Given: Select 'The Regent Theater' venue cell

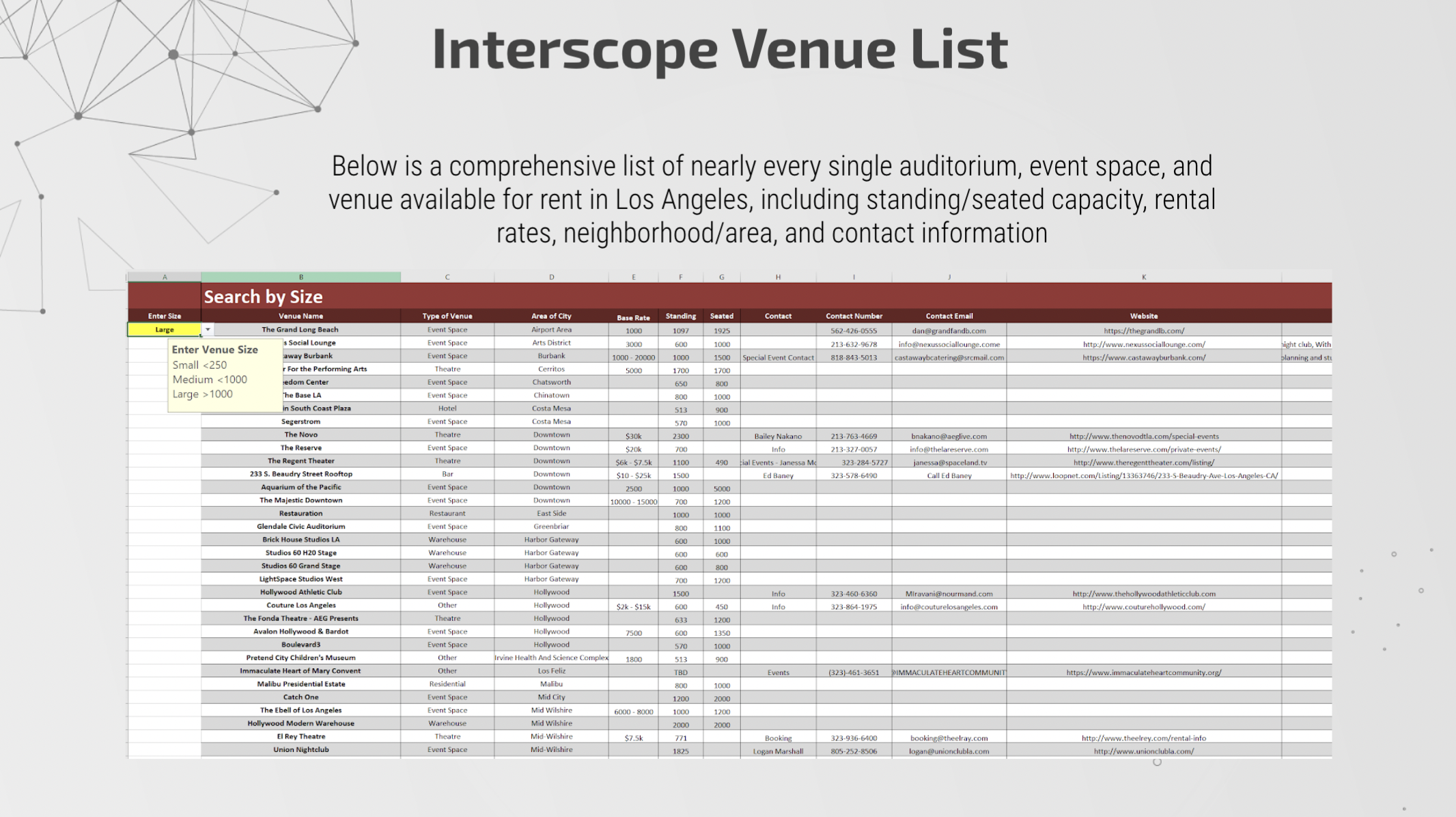Looking at the screenshot, I should (301, 461).
